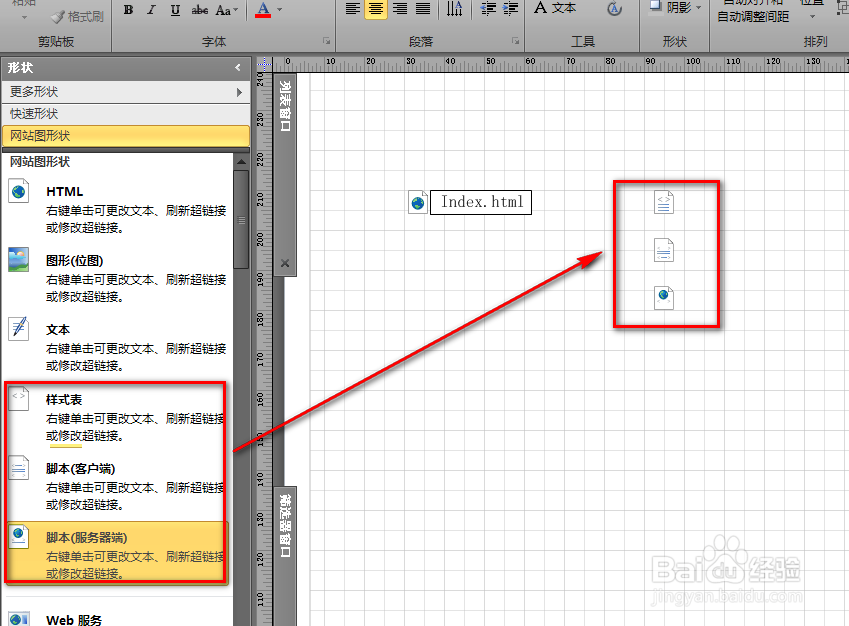Select the globe HTML icon beside Index.html

417,203
